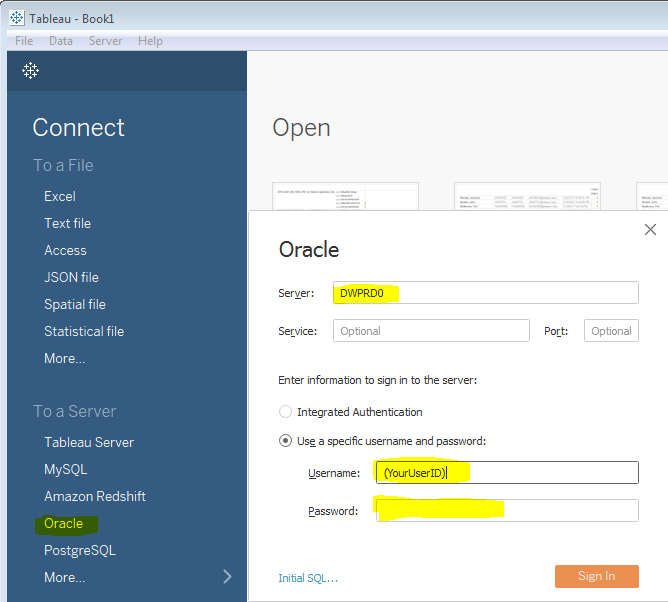Screen dimensions: 668x602
Task: Open the Initial SQL link
Action: click(x=308, y=578)
